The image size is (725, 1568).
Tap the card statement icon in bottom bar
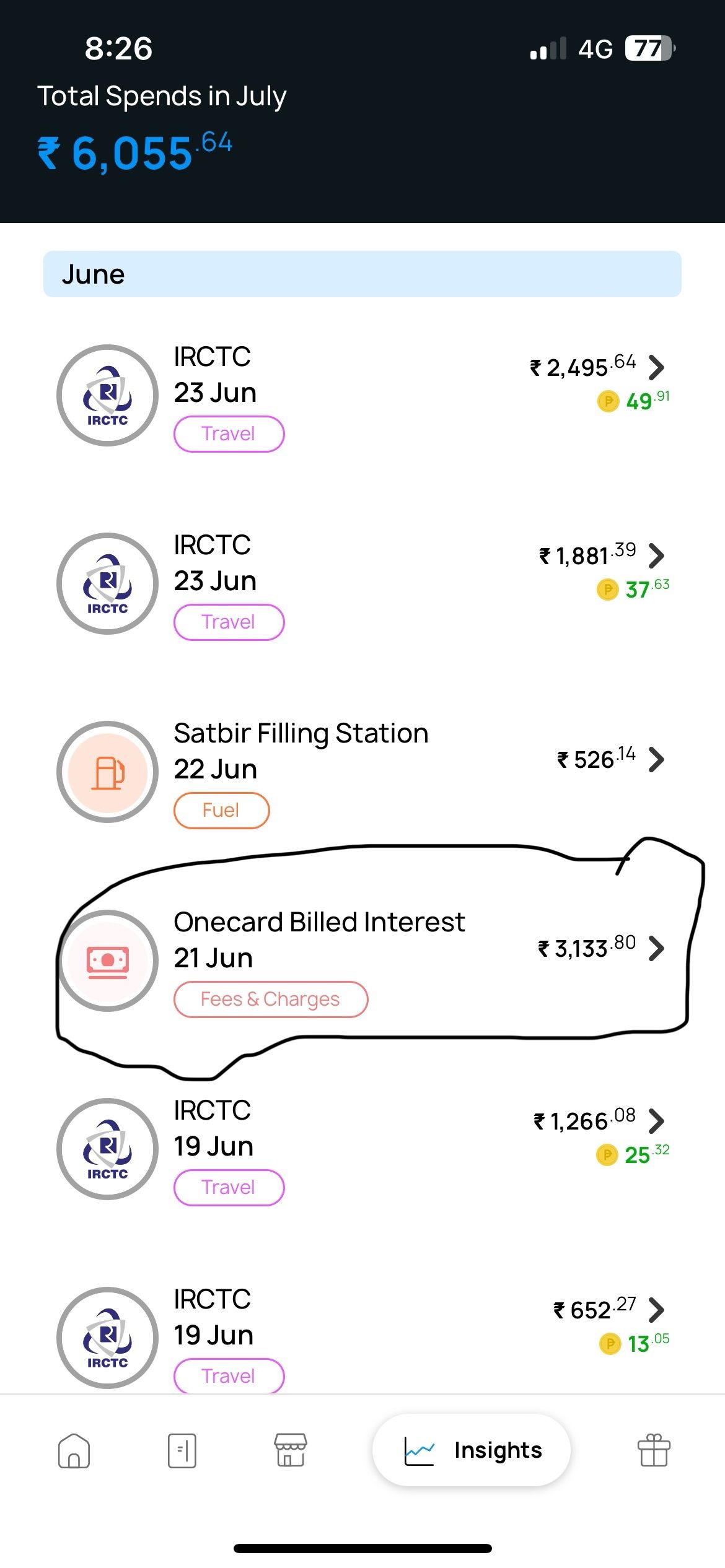[x=182, y=1450]
